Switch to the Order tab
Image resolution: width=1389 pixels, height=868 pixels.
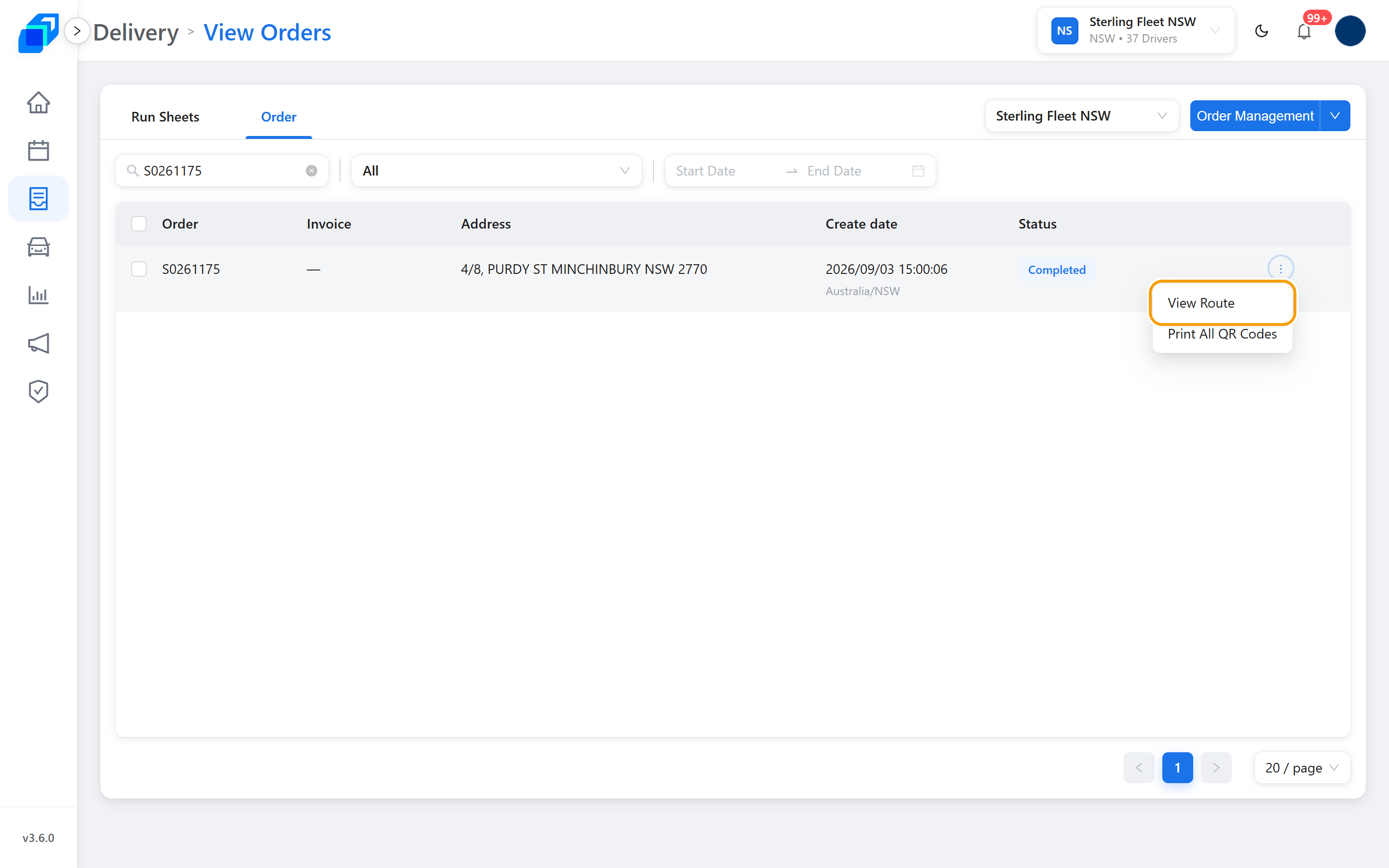(x=278, y=117)
